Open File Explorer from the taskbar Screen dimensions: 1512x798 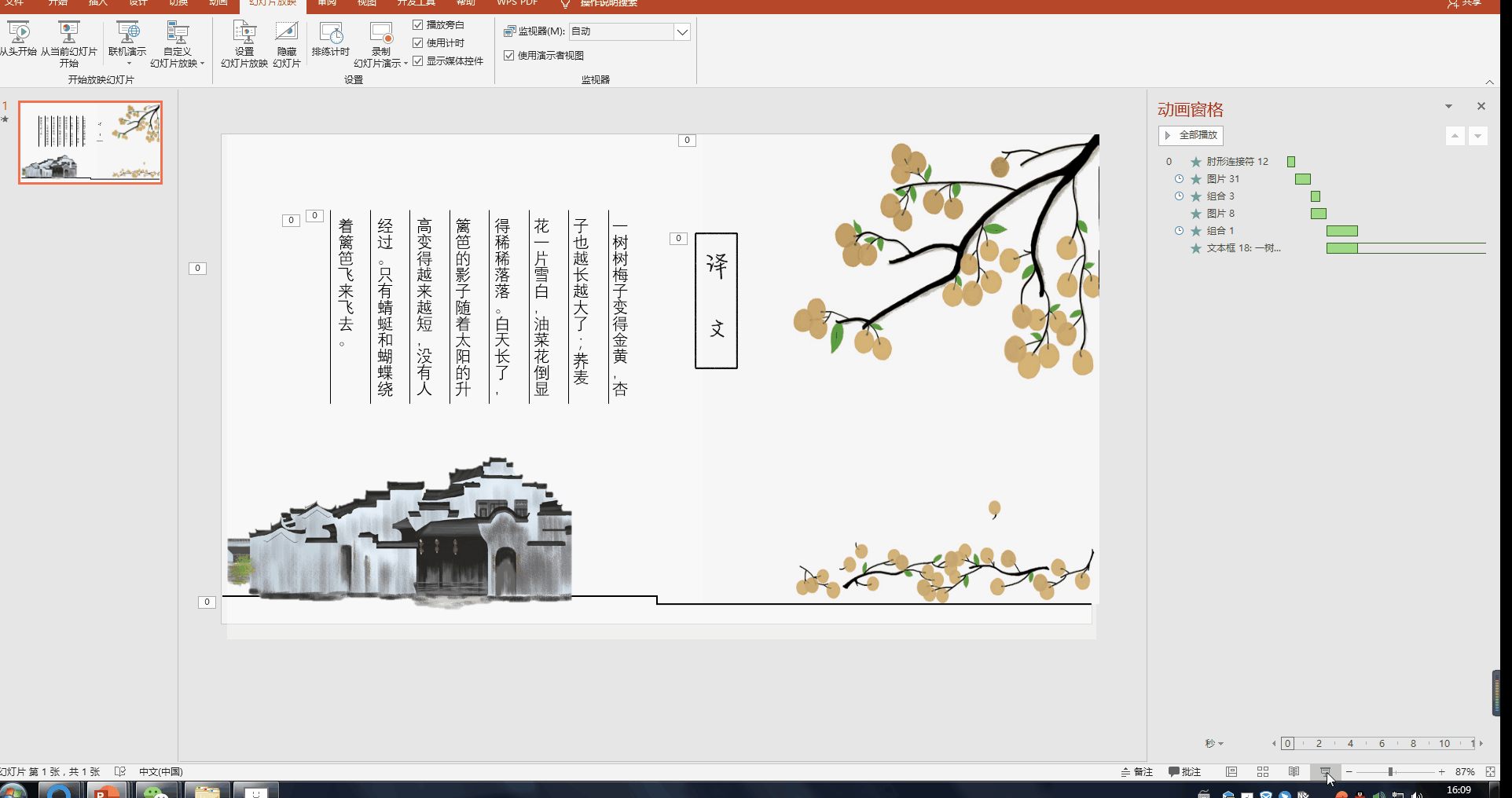pos(207,790)
